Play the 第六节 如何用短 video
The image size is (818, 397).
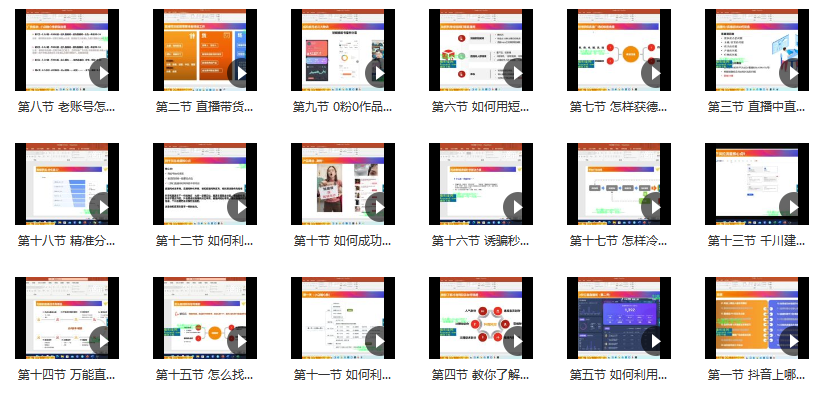click(518, 74)
